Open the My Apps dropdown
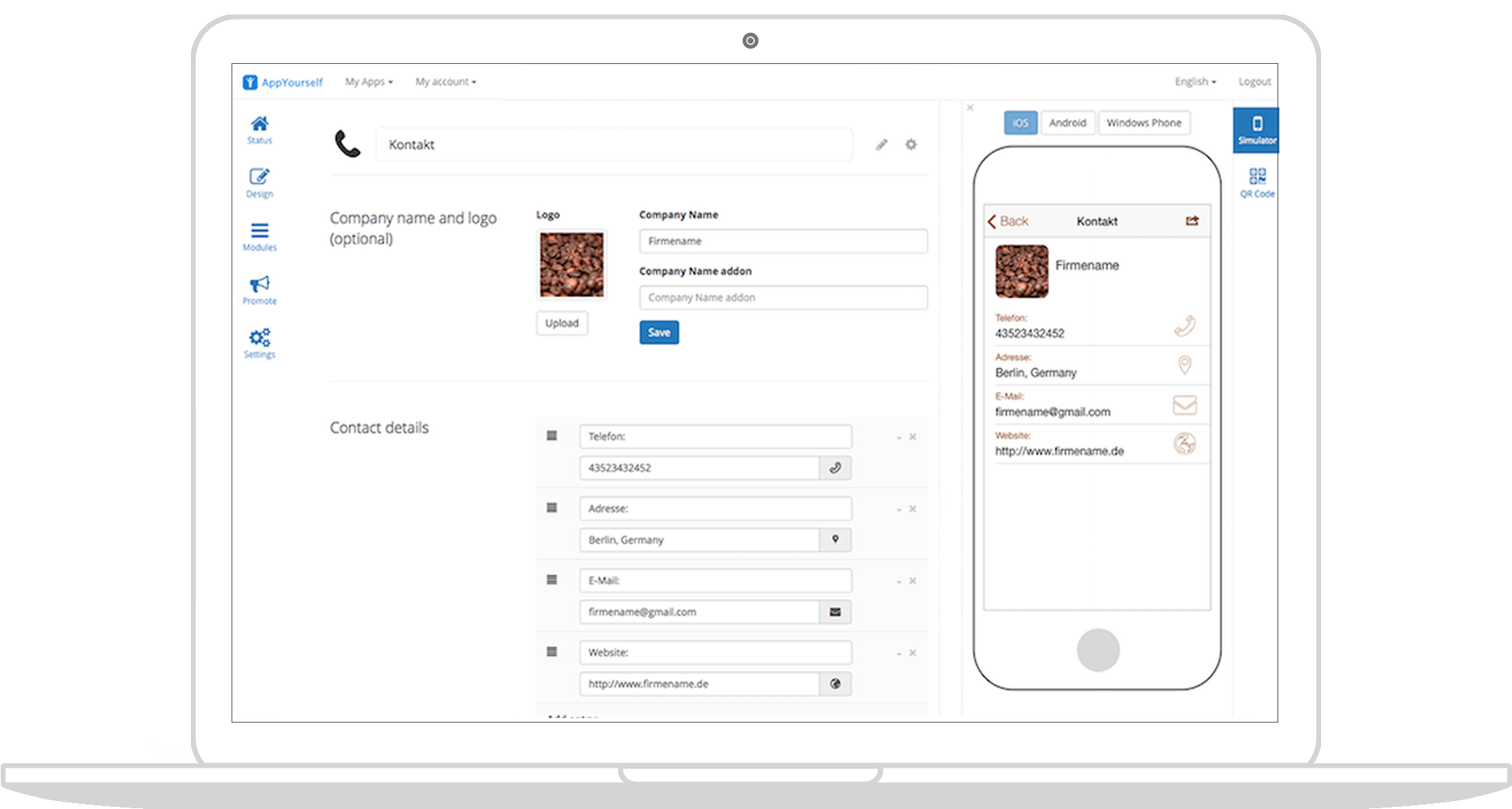The height and width of the screenshot is (809, 1512). [368, 81]
